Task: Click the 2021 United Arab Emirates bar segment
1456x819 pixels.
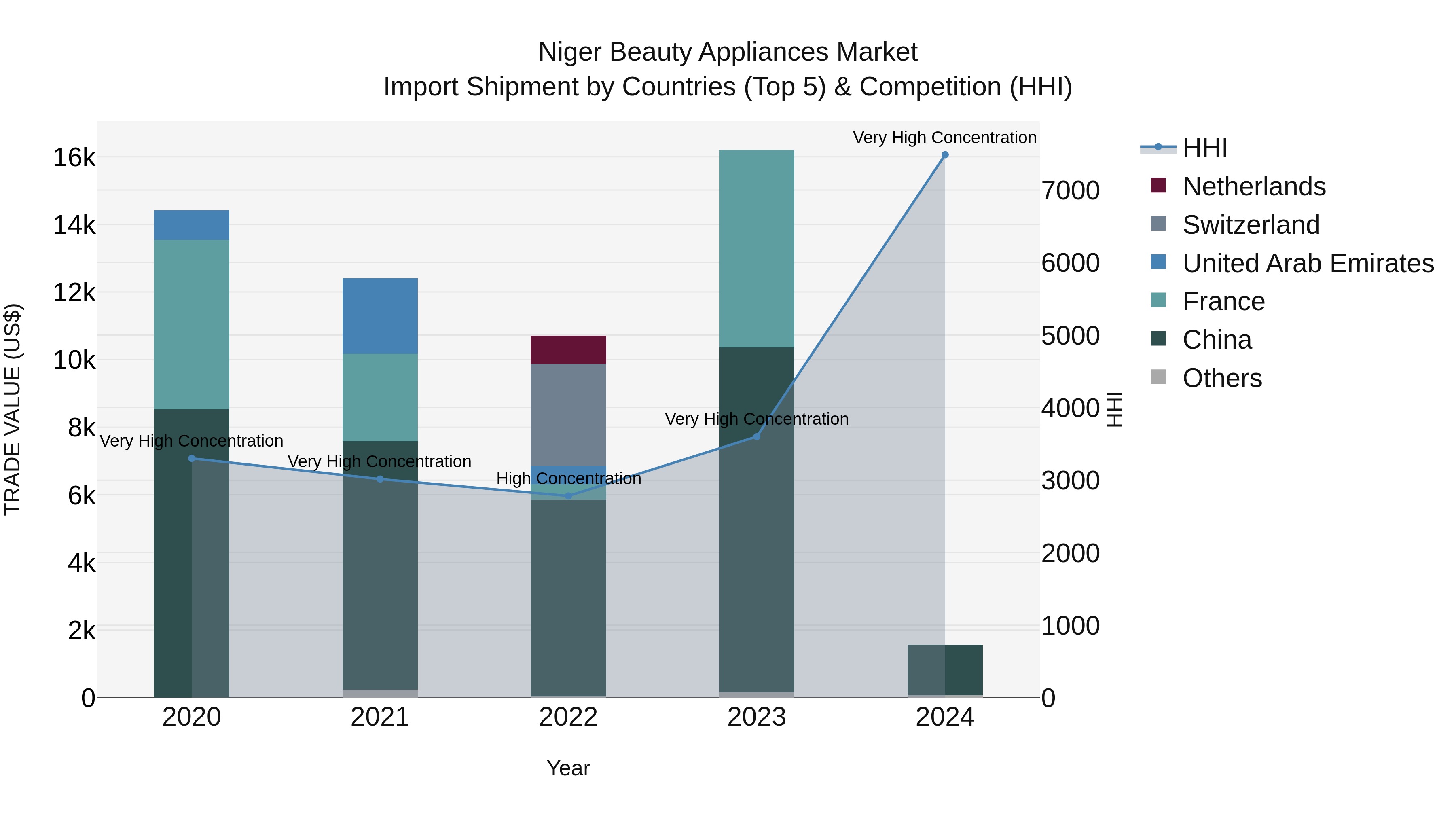Action: point(380,316)
